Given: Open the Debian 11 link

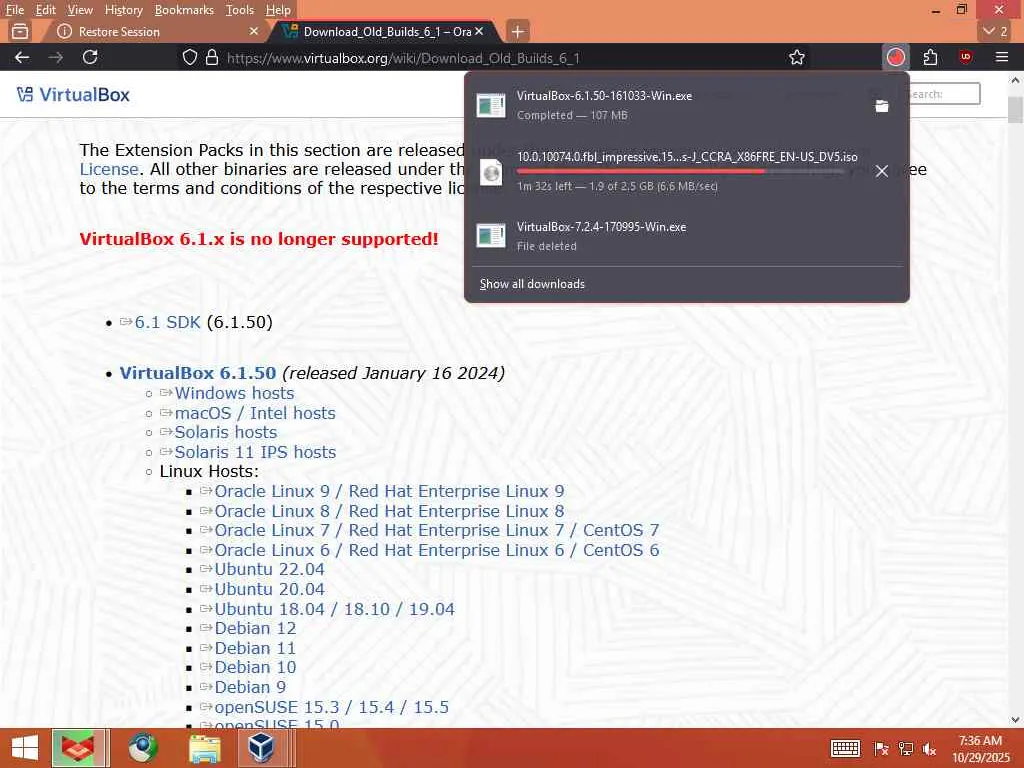Looking at the screenshot, I should coord(255,648).
